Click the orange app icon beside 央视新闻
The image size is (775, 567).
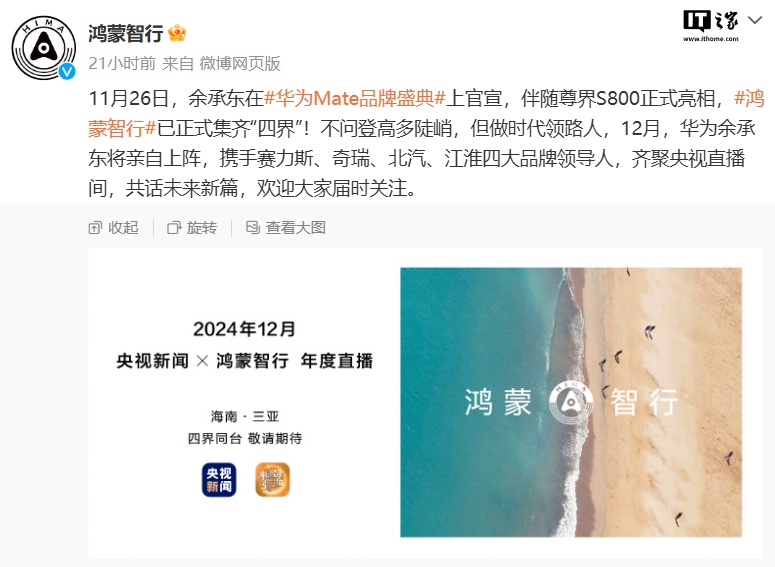272,480
